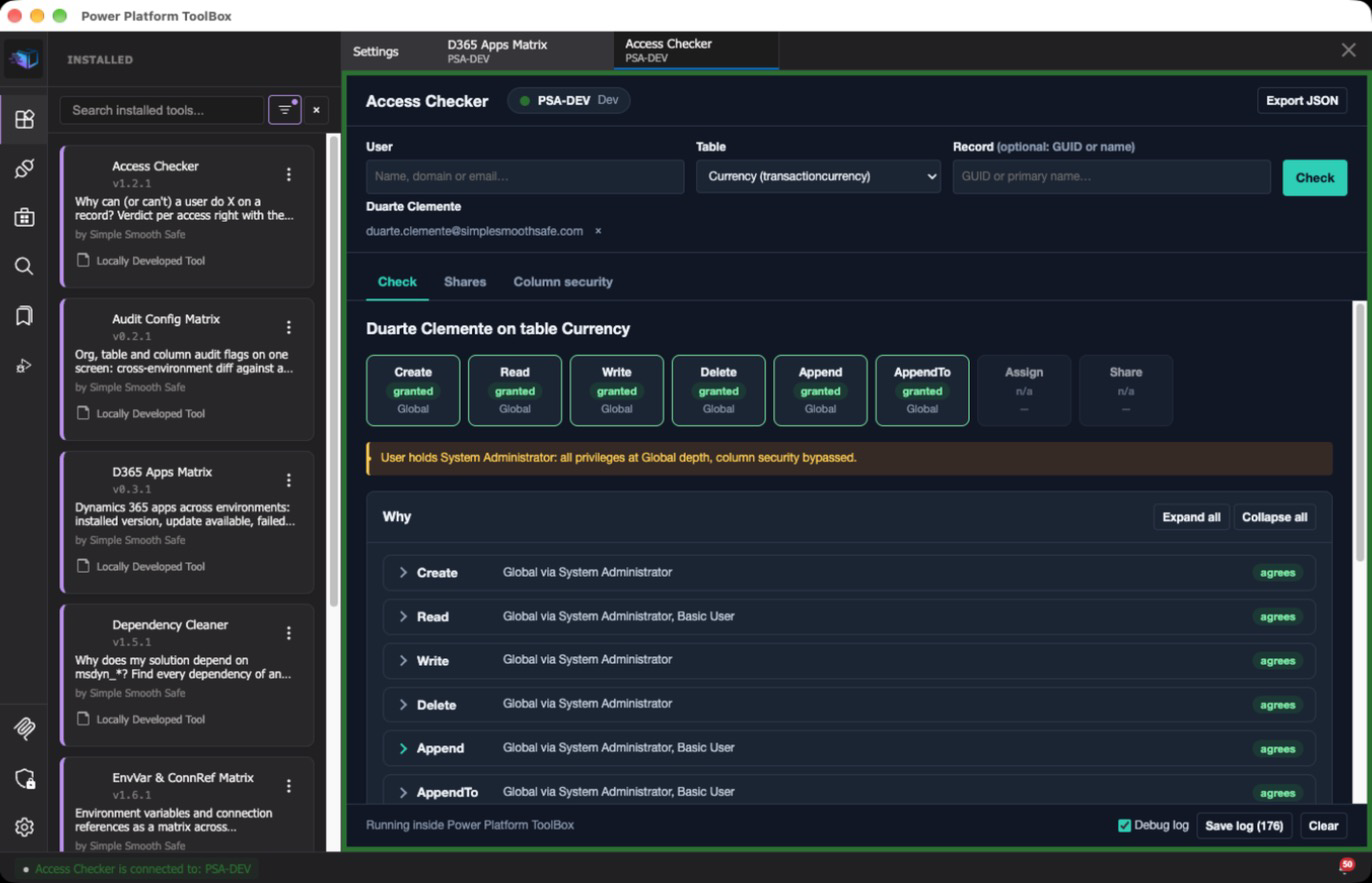The image size is (1372, 883).
Task: Expand the Create row in Why section
Action: click(849, 573)
